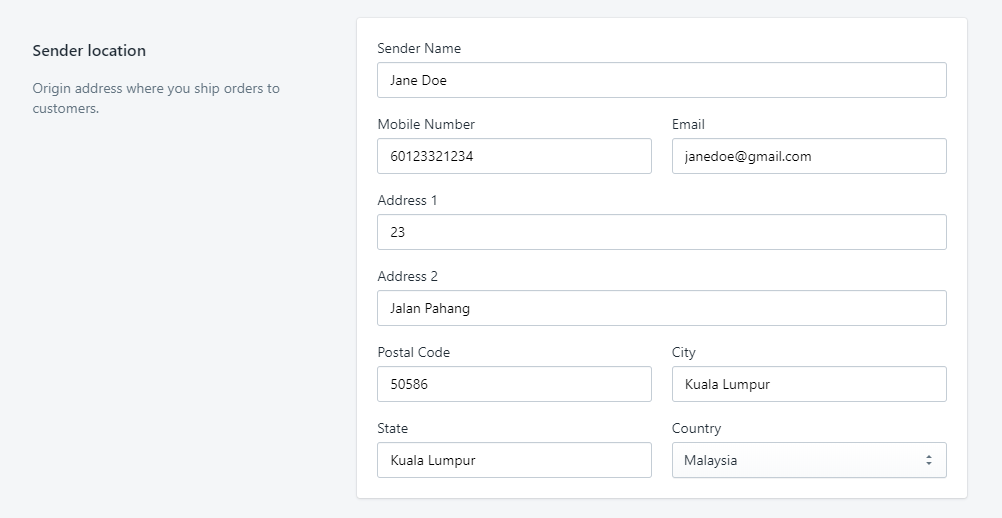1002x518 pixels.
Task: Click the City label
Action: point(684,353)
